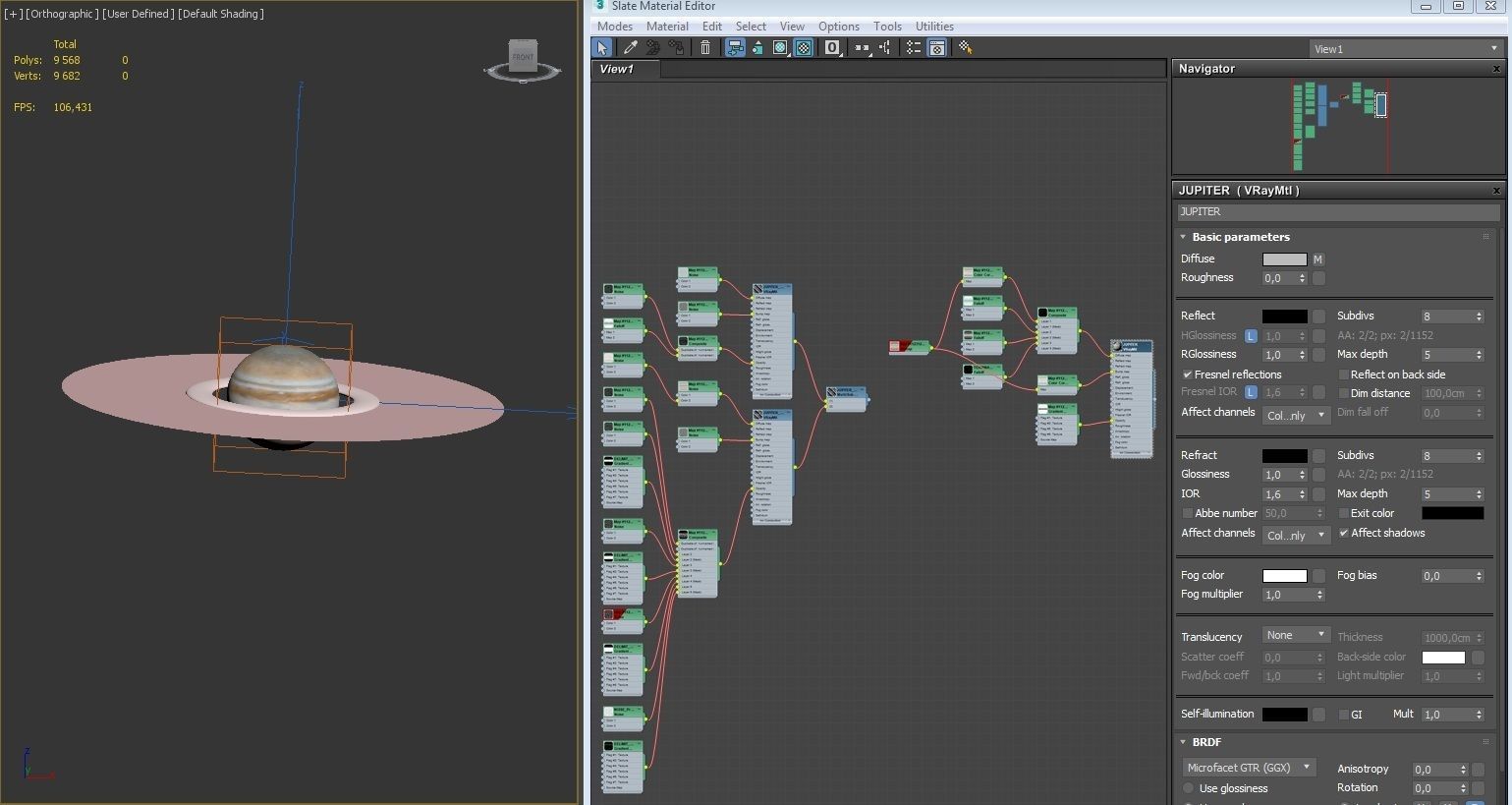
Task: Toggle Move Children tool
Action: tap(735, 47)
